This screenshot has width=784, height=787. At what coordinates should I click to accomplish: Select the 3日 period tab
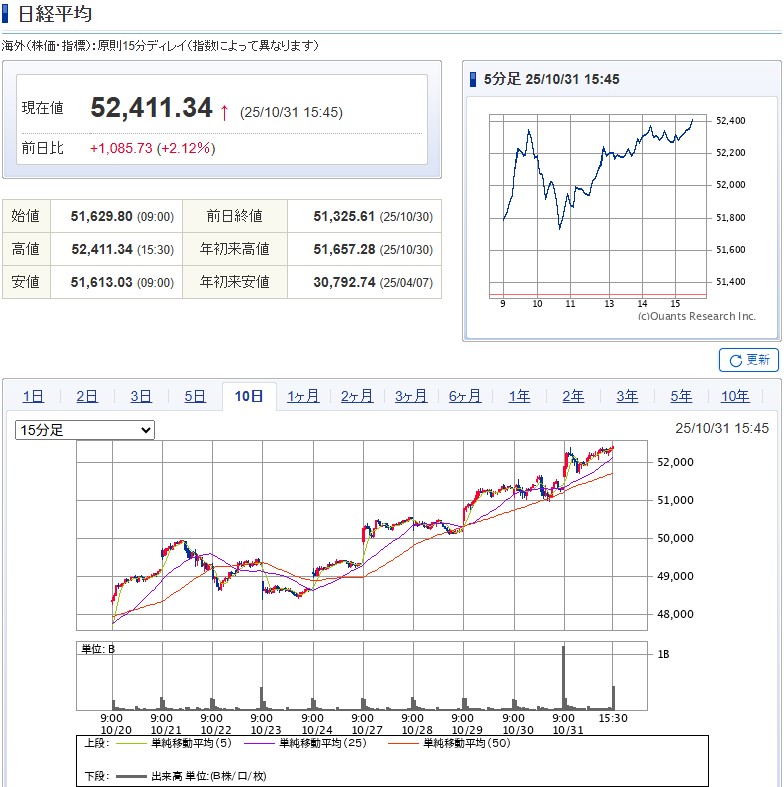click(141, 396)
